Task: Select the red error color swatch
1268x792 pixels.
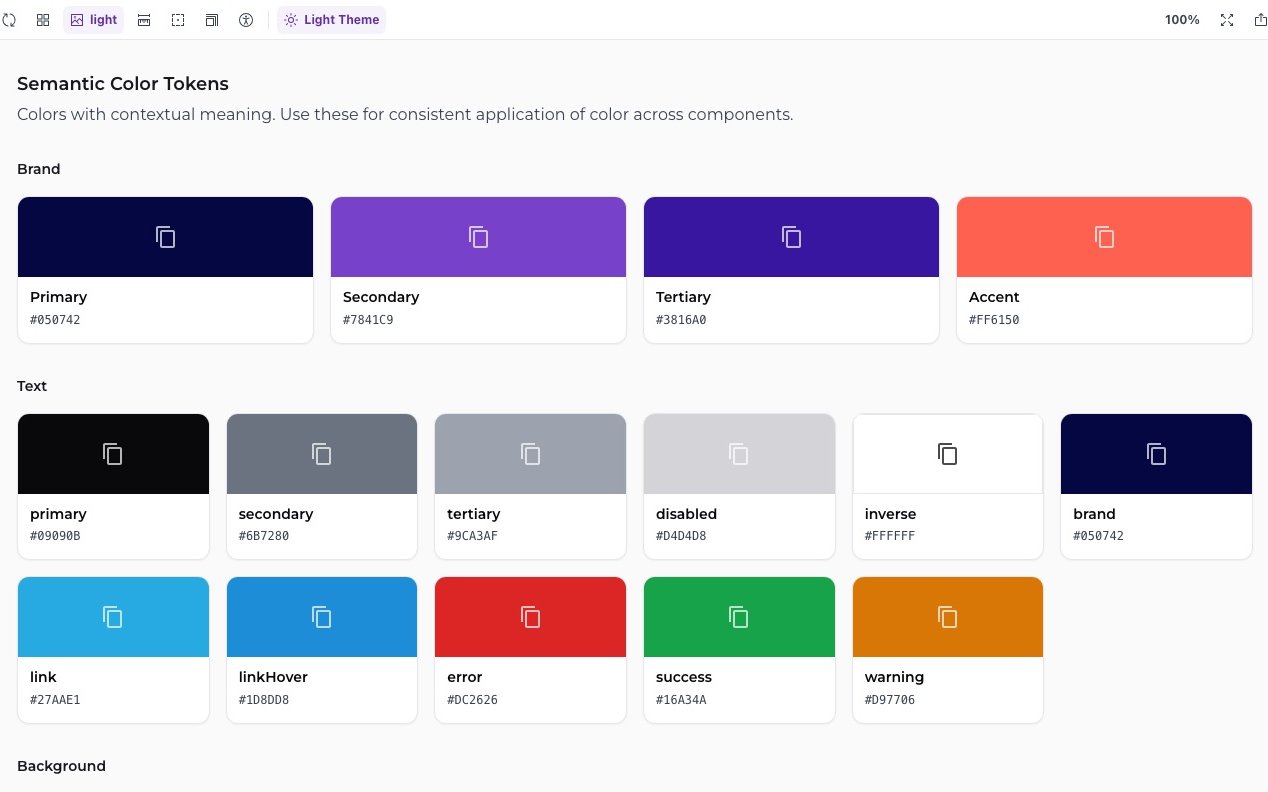Action: point(531,617)
